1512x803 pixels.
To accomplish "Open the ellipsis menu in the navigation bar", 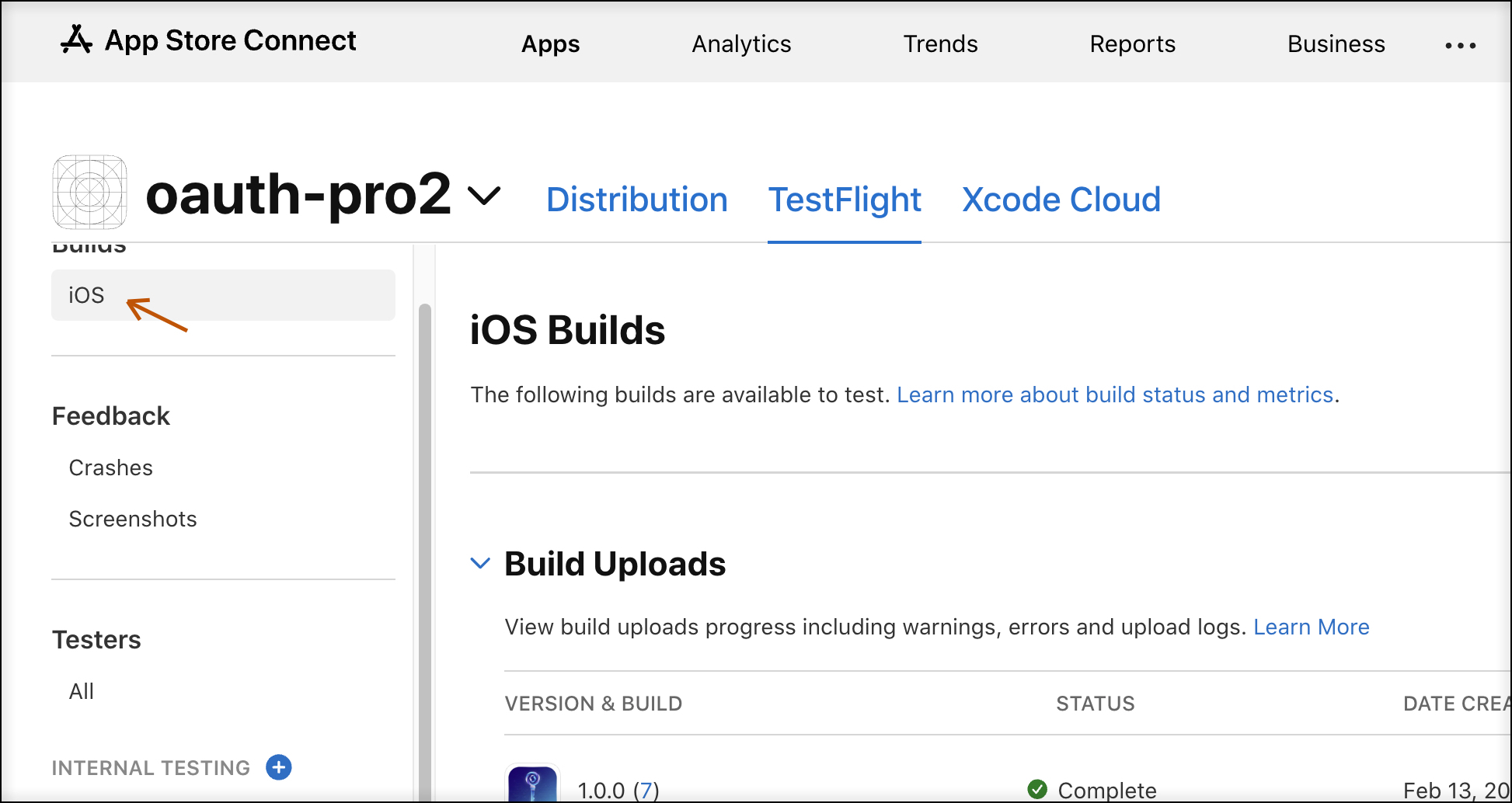I will 1461,44.
